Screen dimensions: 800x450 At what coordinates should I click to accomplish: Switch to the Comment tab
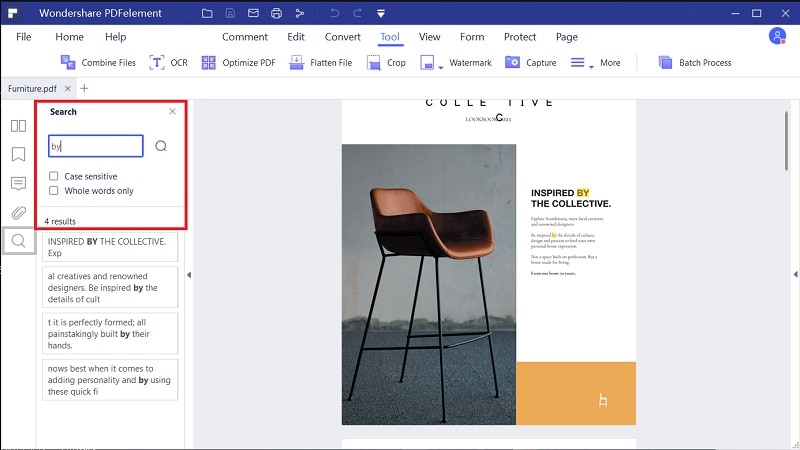(244, 37)
